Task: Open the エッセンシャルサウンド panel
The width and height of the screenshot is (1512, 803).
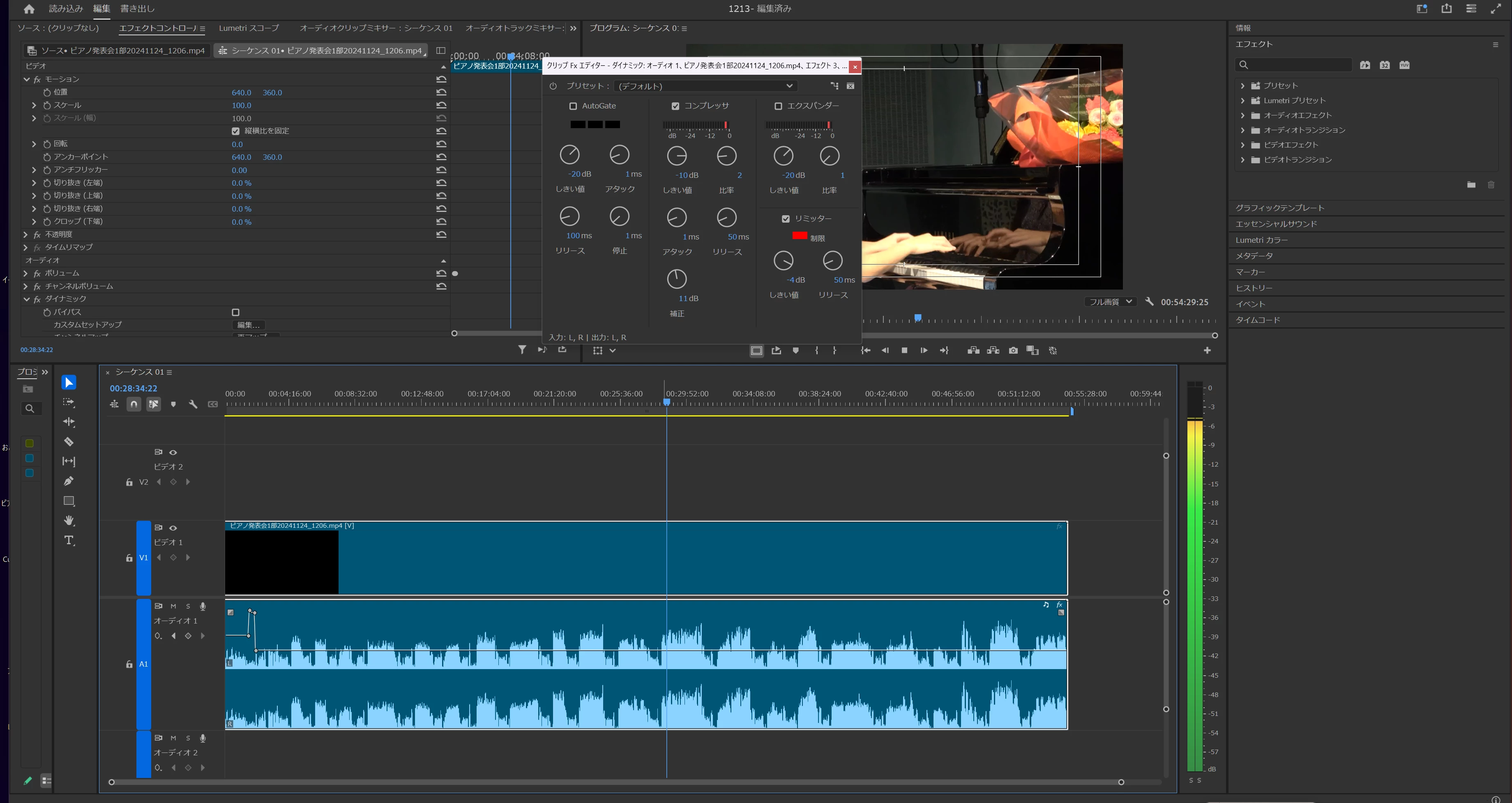Action: 1276,223
